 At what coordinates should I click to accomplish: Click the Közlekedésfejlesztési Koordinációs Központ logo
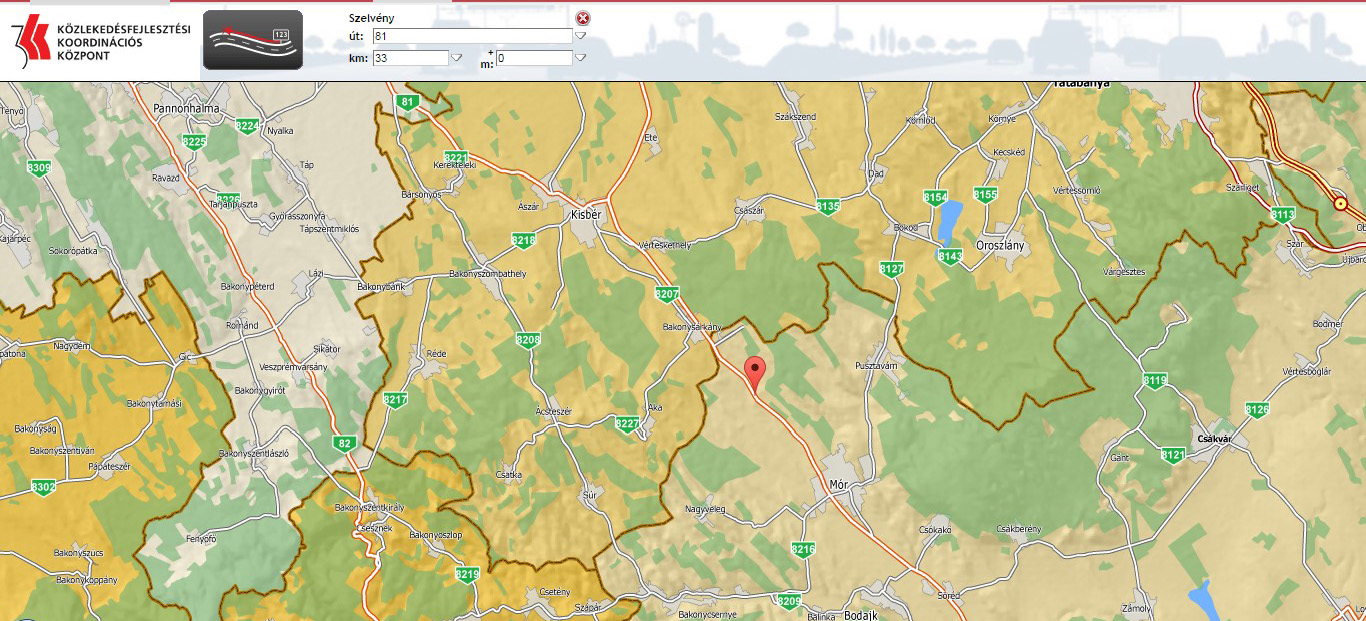(x=100, y=42)
